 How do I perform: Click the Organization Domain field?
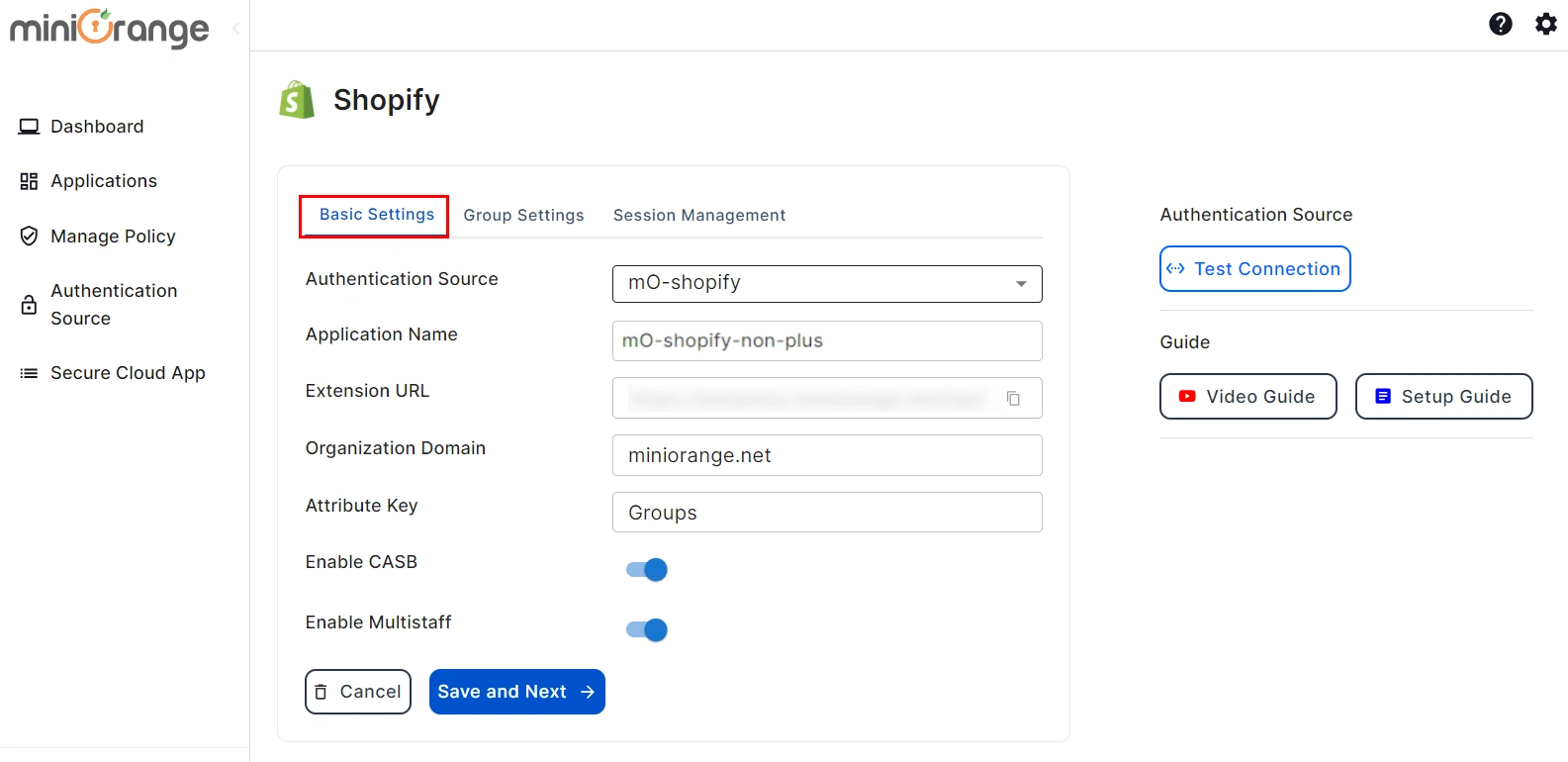pyautogui.click(x=827, y=455)
